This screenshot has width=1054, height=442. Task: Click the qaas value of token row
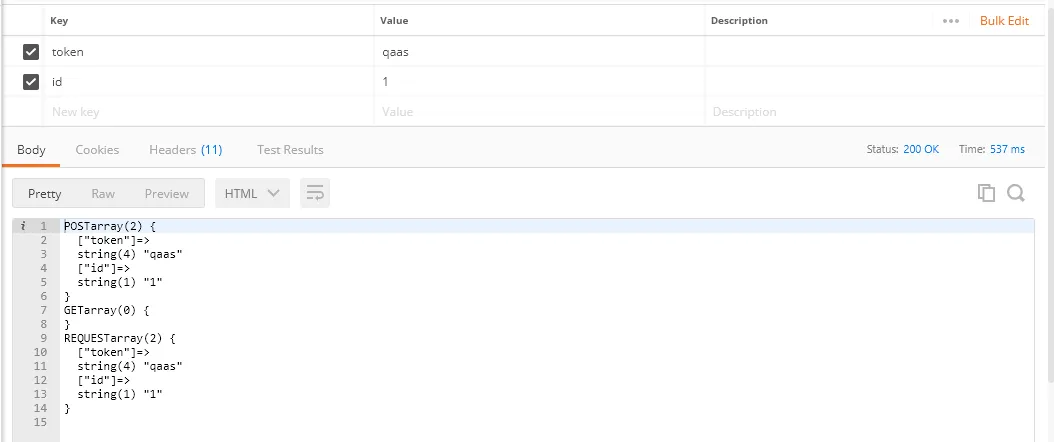(x=395, y=52)
